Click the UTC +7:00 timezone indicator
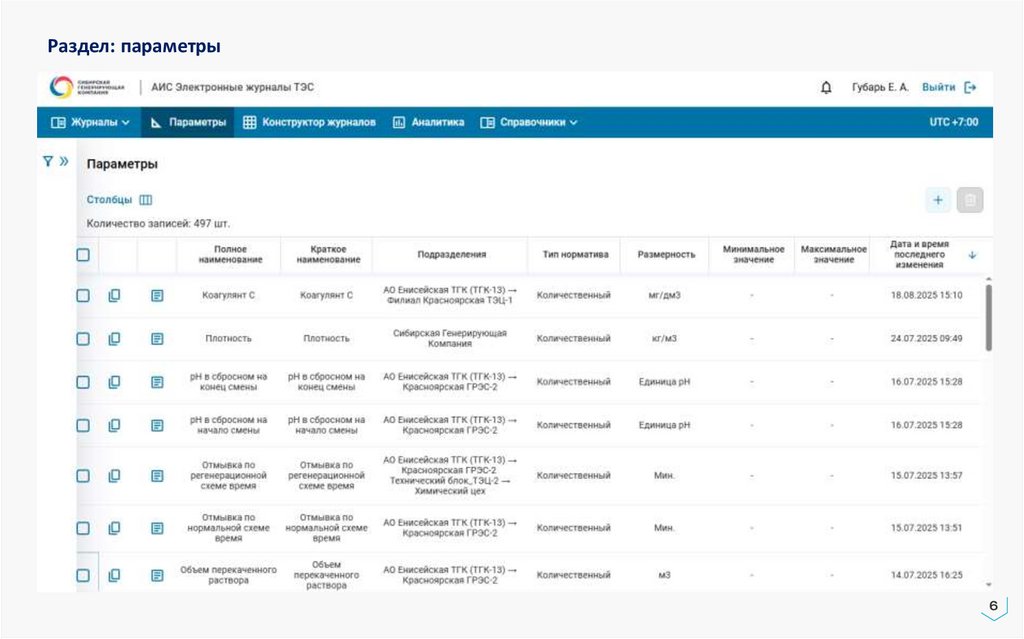This screenshot has height=639, width=1024. [x=953, y=122]
